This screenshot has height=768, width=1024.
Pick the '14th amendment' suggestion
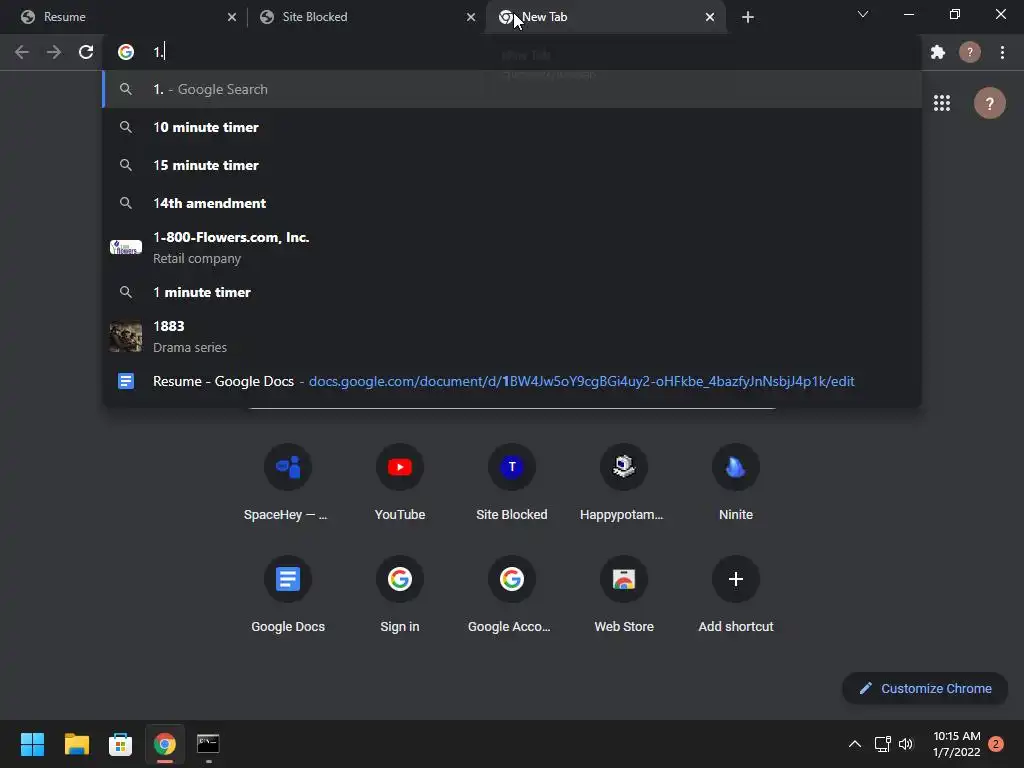512,203
